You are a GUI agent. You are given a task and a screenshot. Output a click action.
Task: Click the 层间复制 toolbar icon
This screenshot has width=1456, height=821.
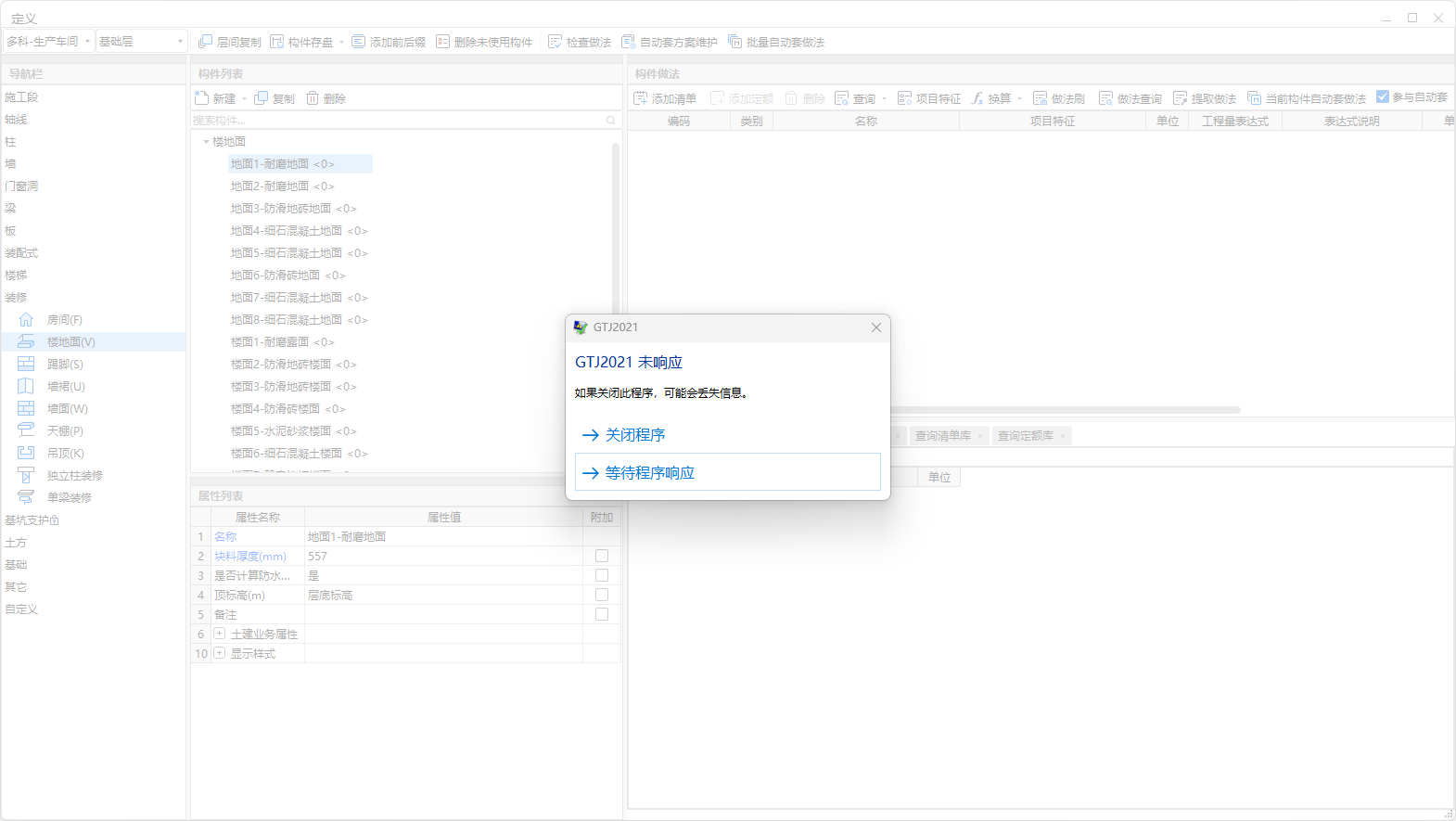click(206, 42)
